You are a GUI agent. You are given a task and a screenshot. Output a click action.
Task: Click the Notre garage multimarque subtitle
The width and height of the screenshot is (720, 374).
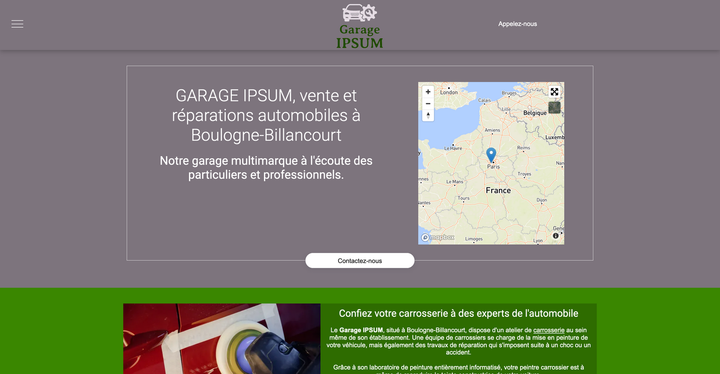pos(266,168)
